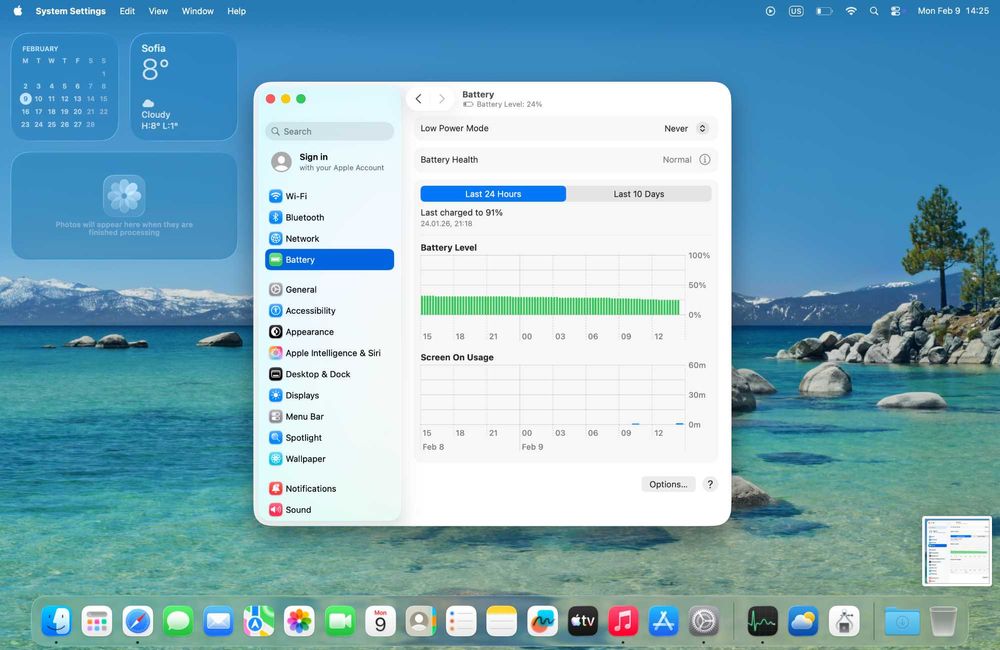Click the screenshot preview thumbnail
The width and height of the screenshot is (1000, 650).
click(x=957, y=551)
